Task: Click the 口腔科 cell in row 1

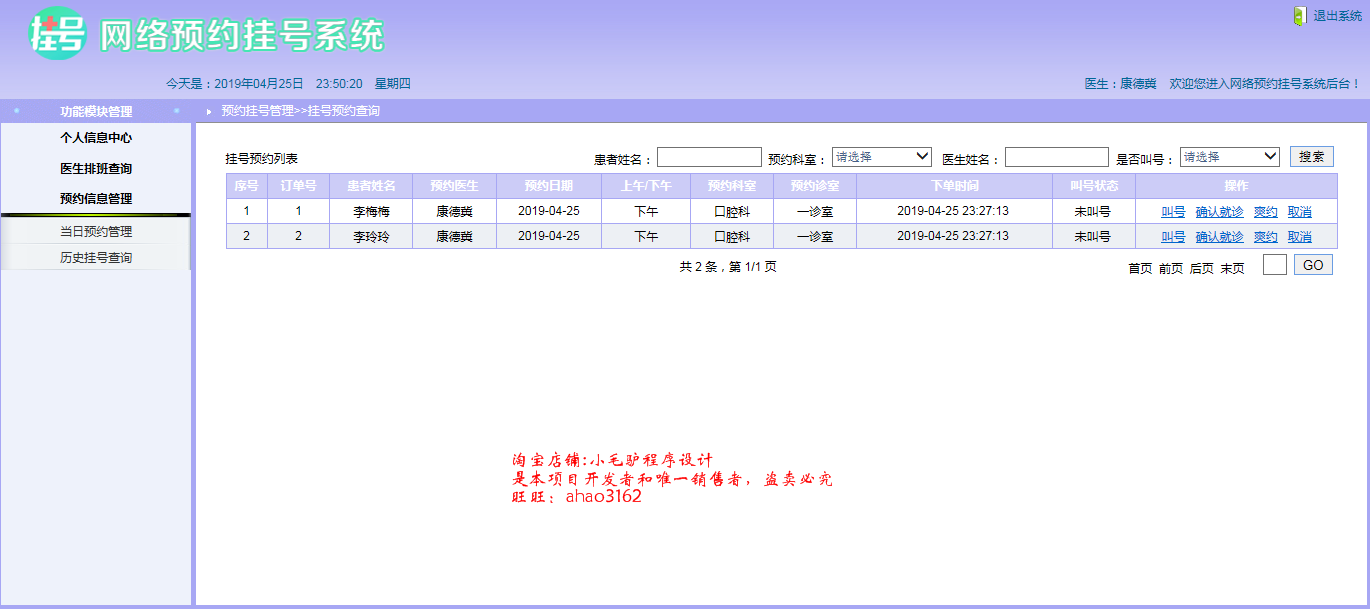Action: click(732, 211)
